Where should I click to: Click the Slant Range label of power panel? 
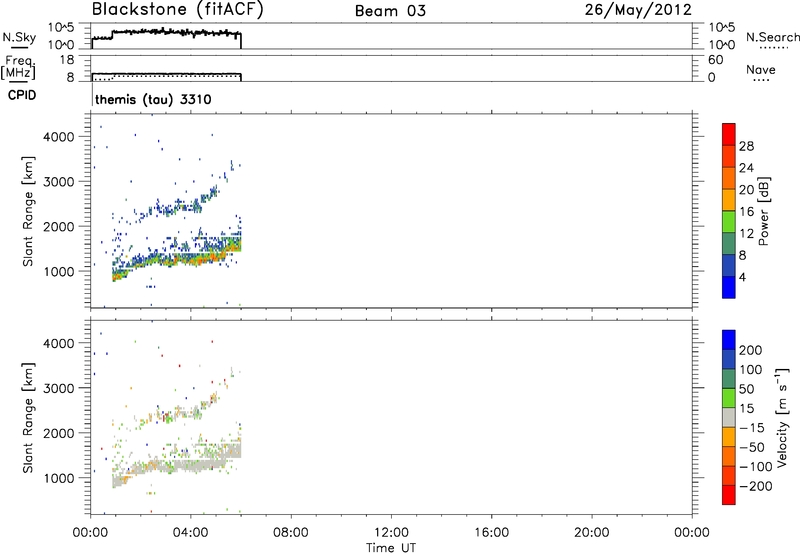(x=28, y=211)
